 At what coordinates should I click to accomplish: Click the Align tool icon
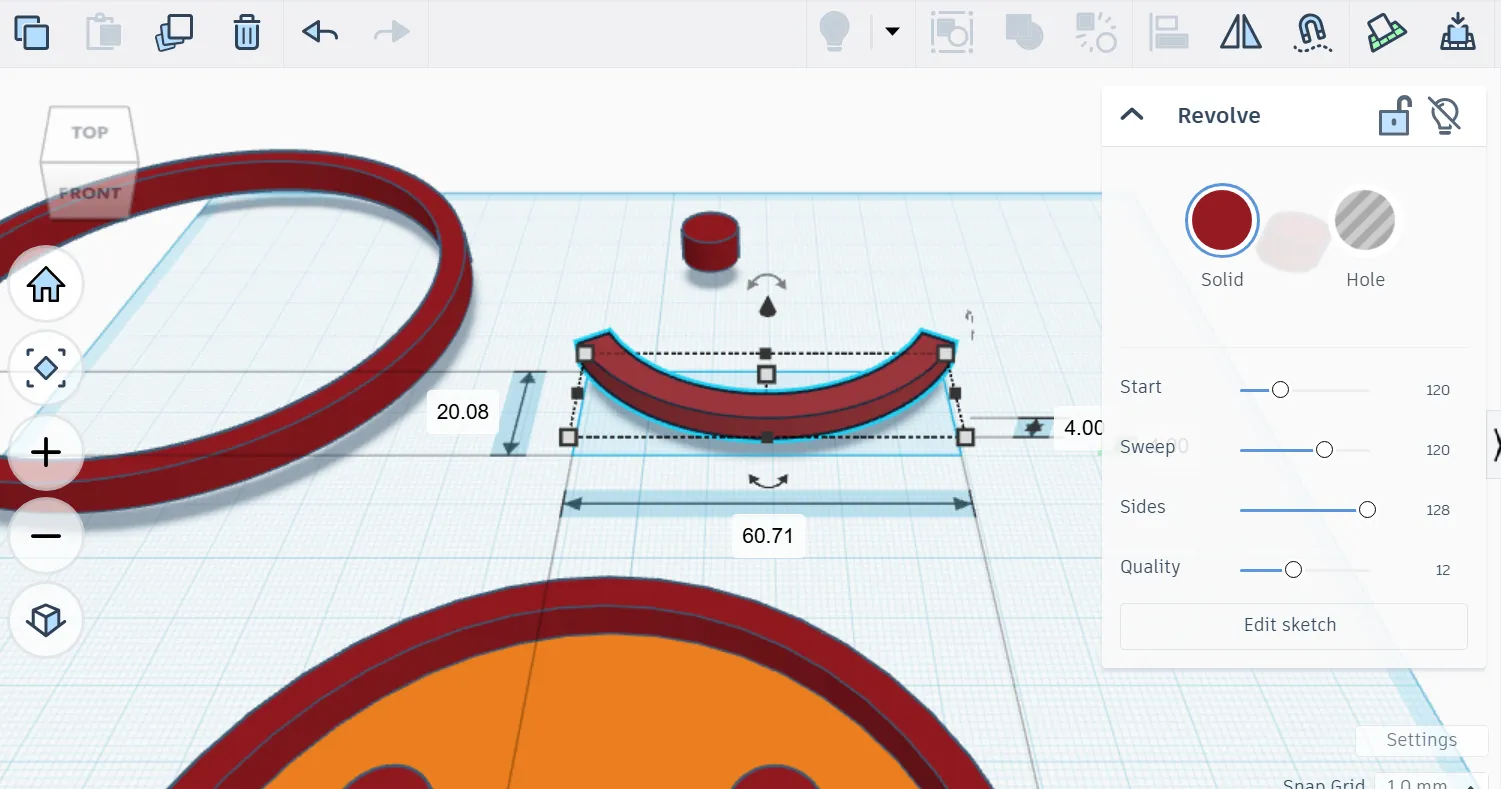click(1168, 33)
